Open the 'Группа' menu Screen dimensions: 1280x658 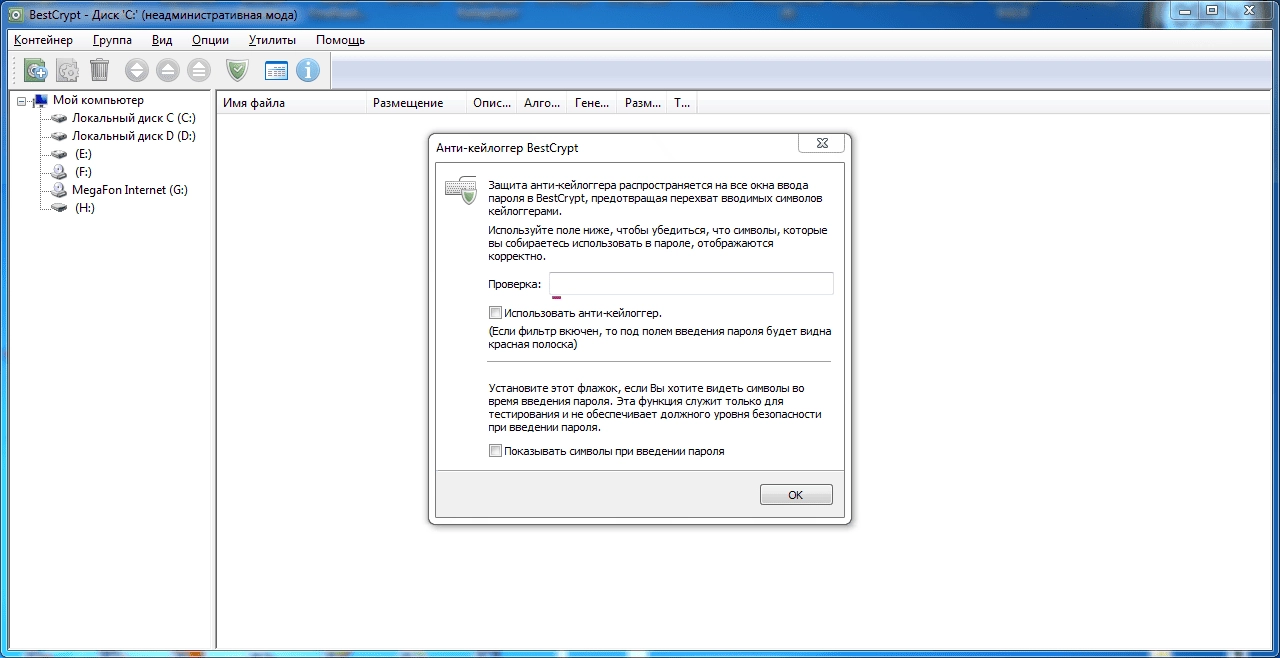(x=113, y=40)
